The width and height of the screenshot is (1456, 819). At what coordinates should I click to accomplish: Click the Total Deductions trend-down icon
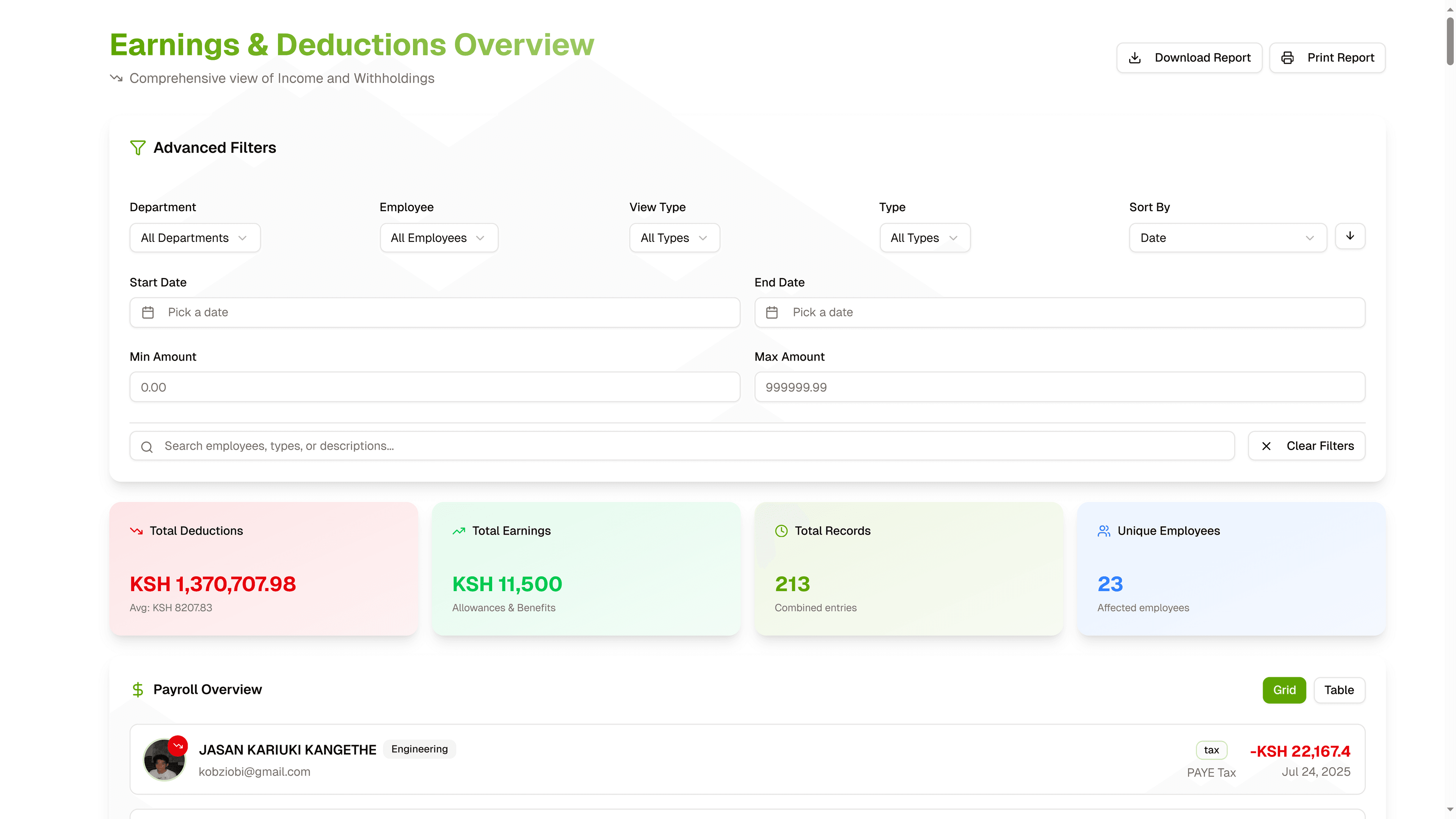[x=136, y=531]
